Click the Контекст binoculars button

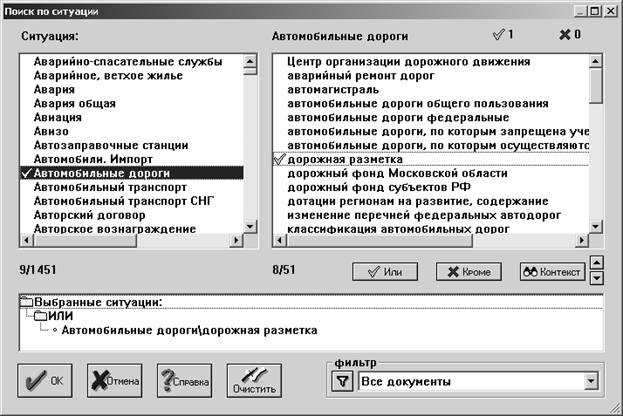pyautogui.click(x=551, y=271)
